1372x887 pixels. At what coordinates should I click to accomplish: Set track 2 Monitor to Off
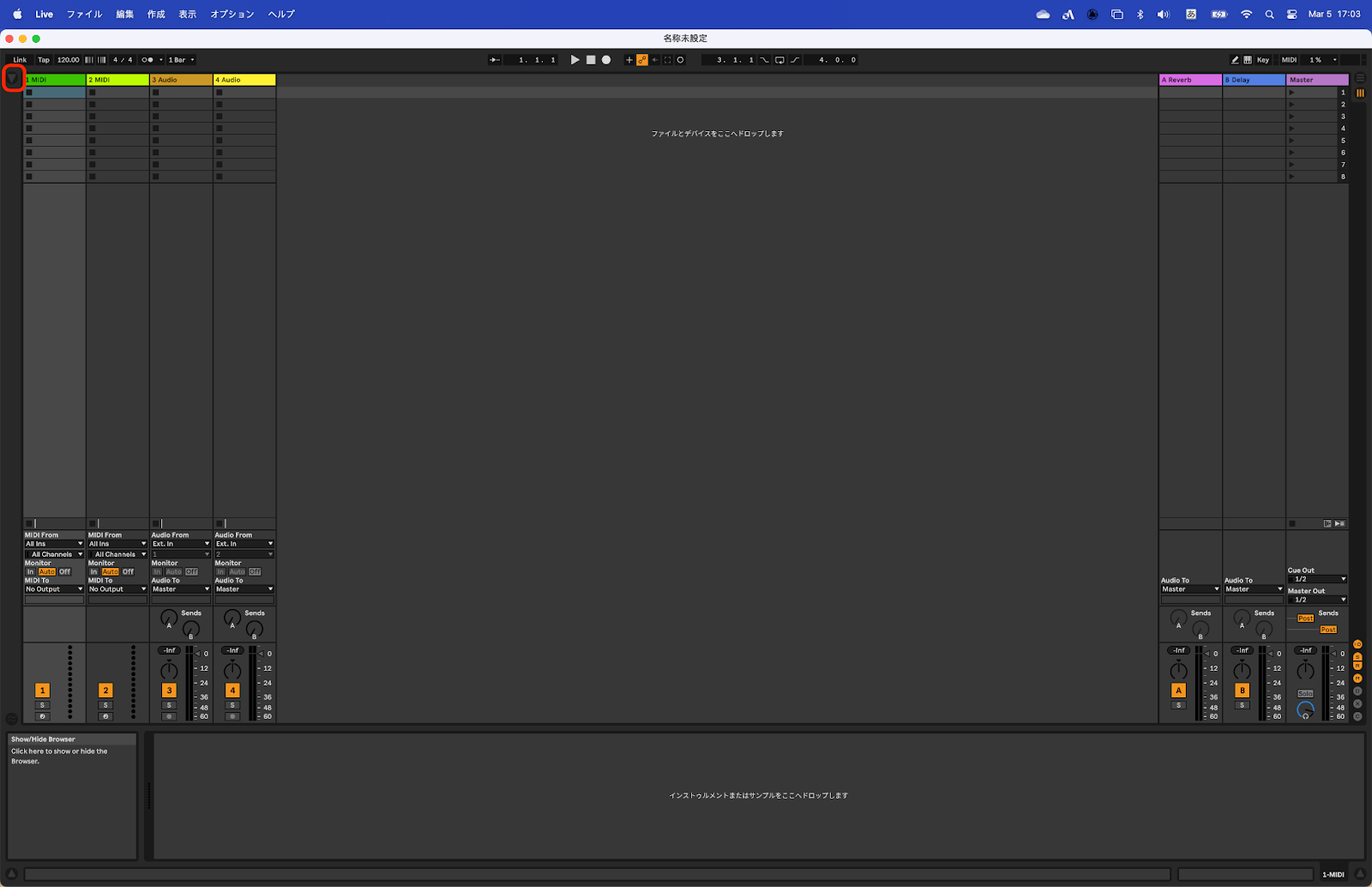128,572
